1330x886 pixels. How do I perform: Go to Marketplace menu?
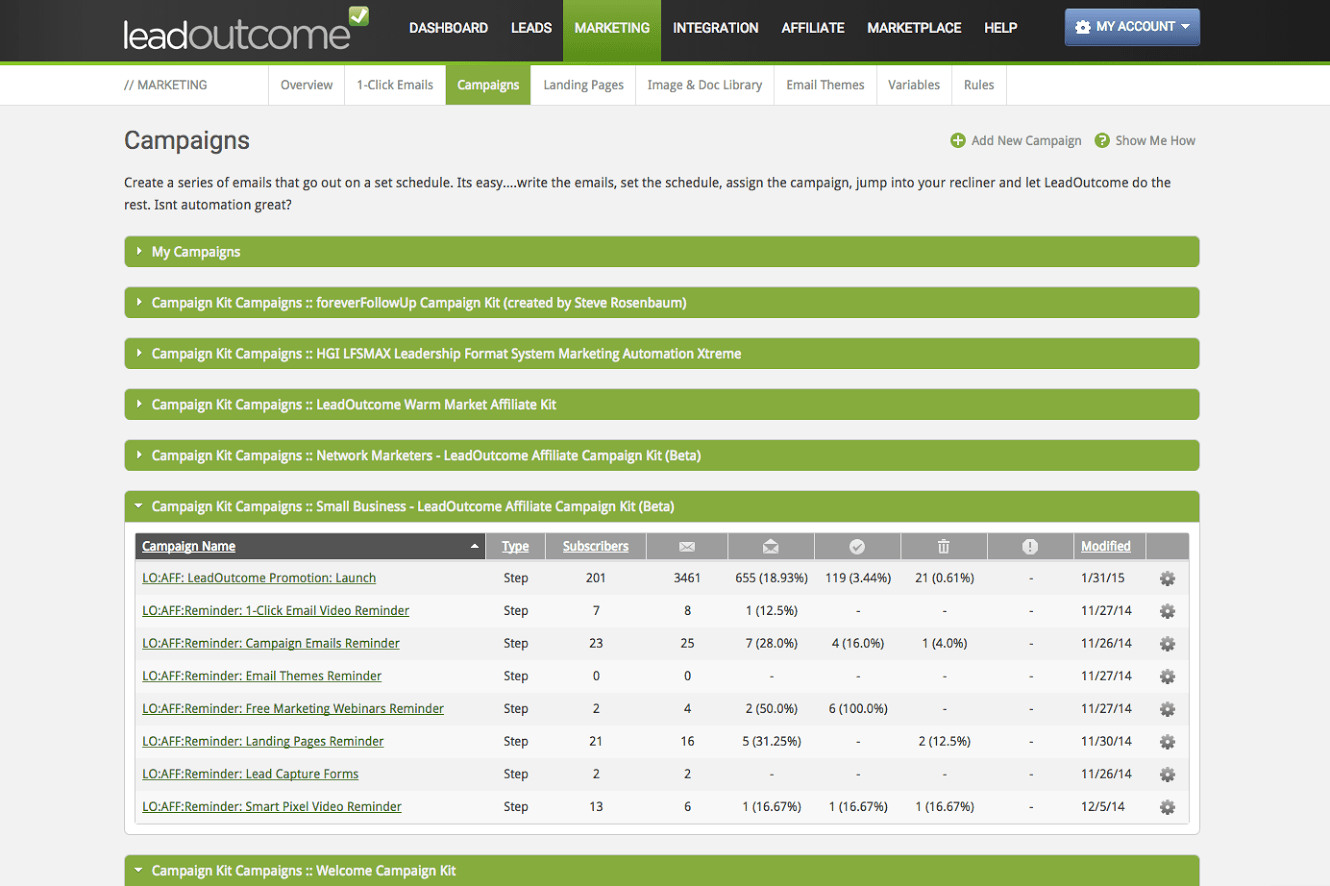coord(914,28)
